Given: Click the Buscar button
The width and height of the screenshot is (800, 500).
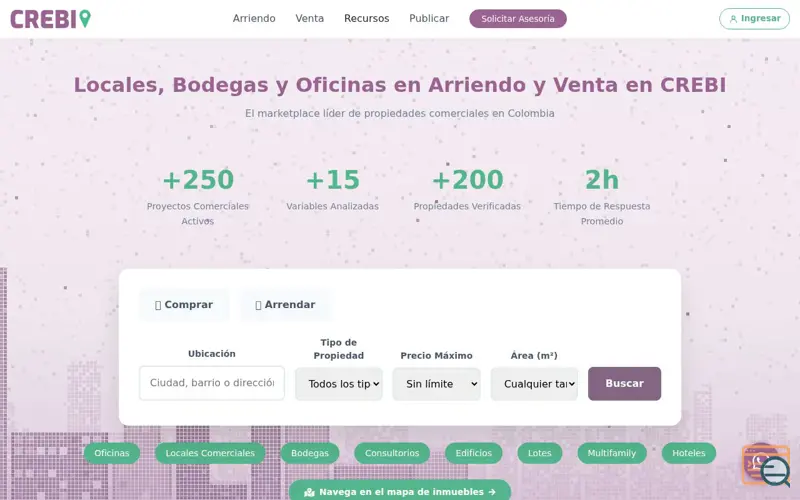Looking at the screenshot, I should click(x=624, y=384).
